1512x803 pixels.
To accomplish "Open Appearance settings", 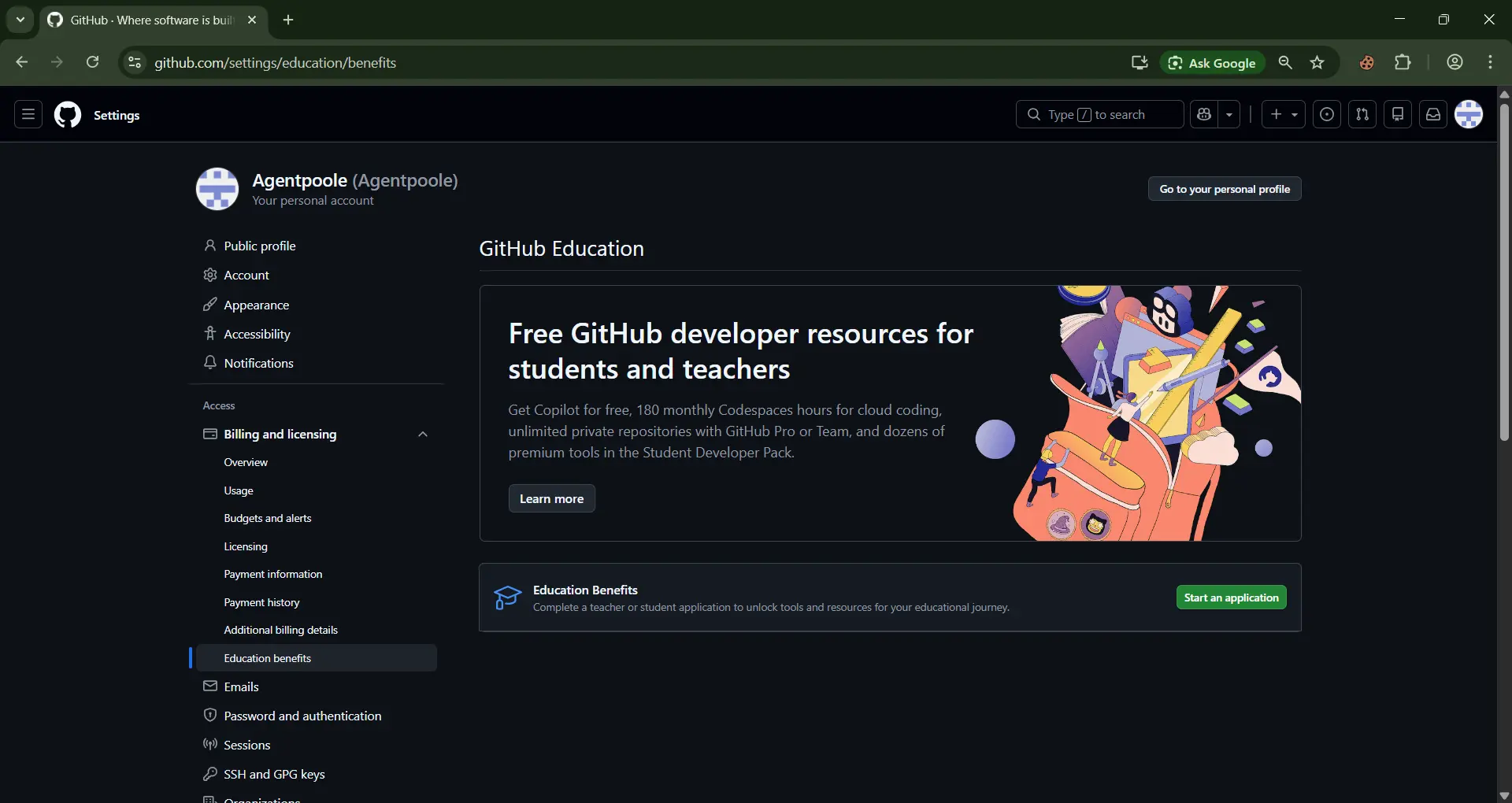I will (x=316, y=305).
